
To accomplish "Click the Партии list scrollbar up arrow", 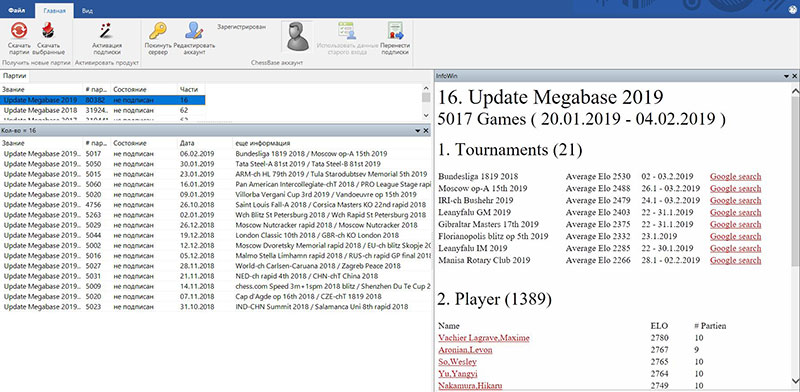I will click(427, 89).
